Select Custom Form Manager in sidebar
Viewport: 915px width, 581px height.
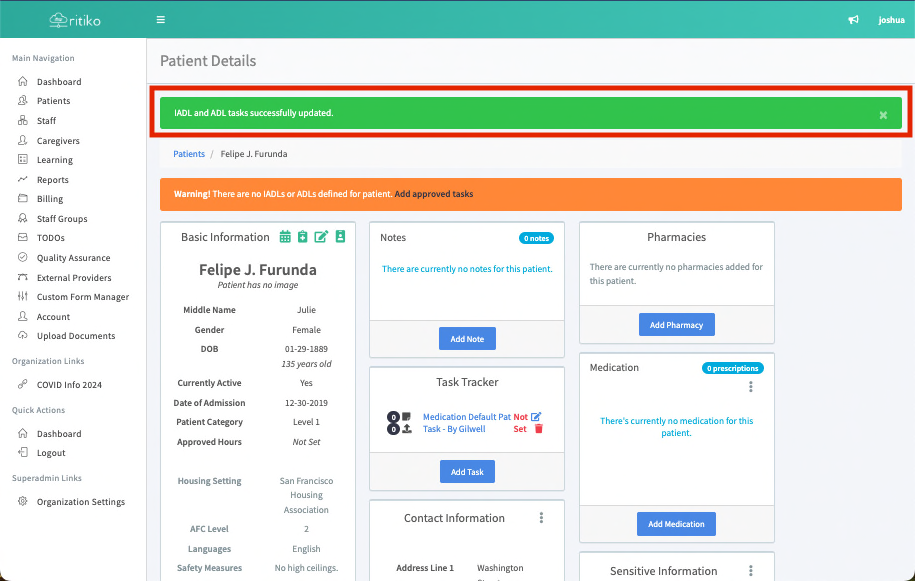click(82, 297)
